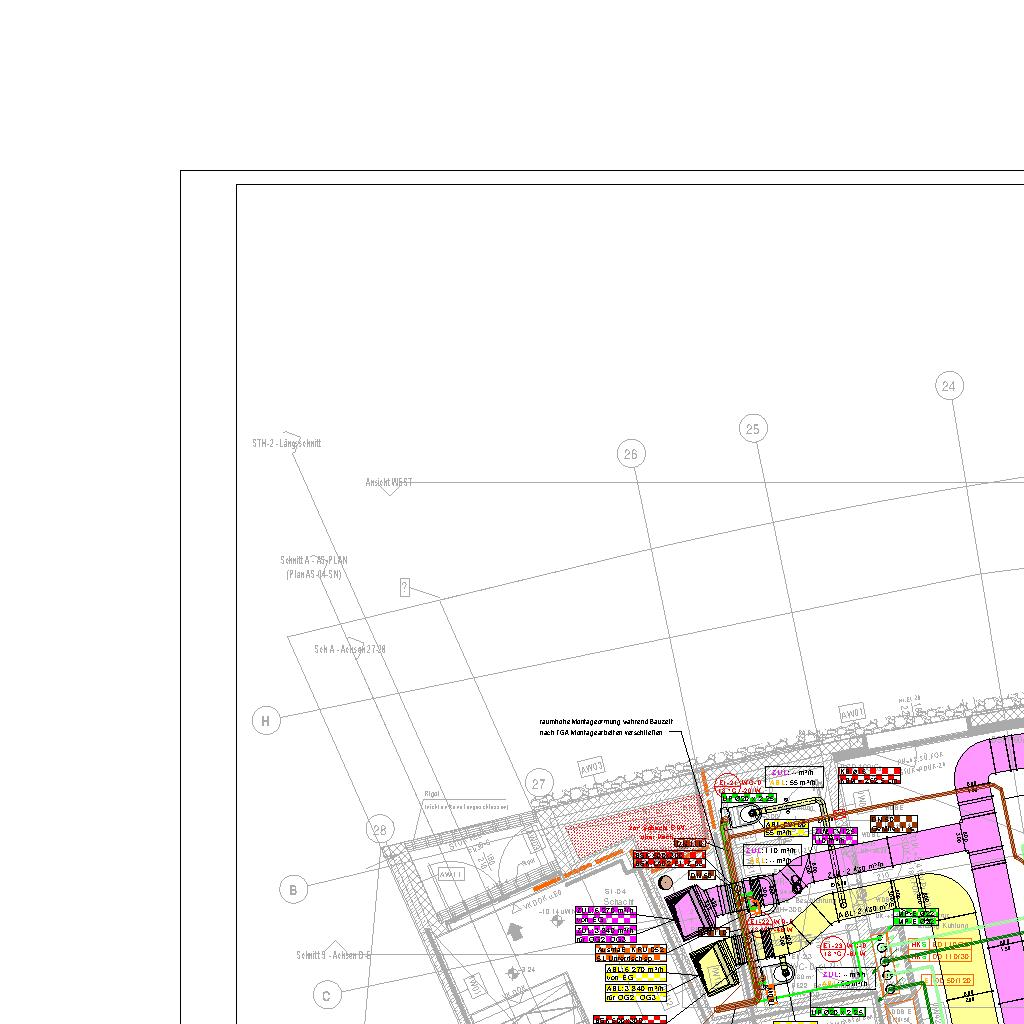Click the row axis bubble H
Viewport: 1024px width, 1024px height.
266,720
